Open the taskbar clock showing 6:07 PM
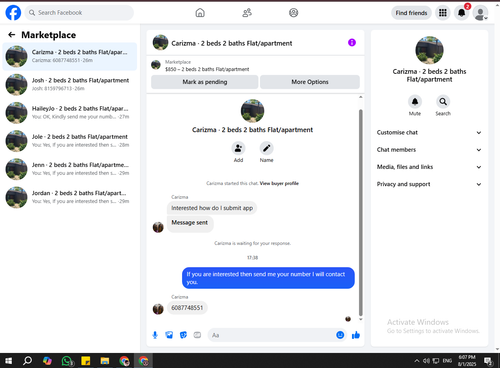500x368 pixels. [467, 361]
